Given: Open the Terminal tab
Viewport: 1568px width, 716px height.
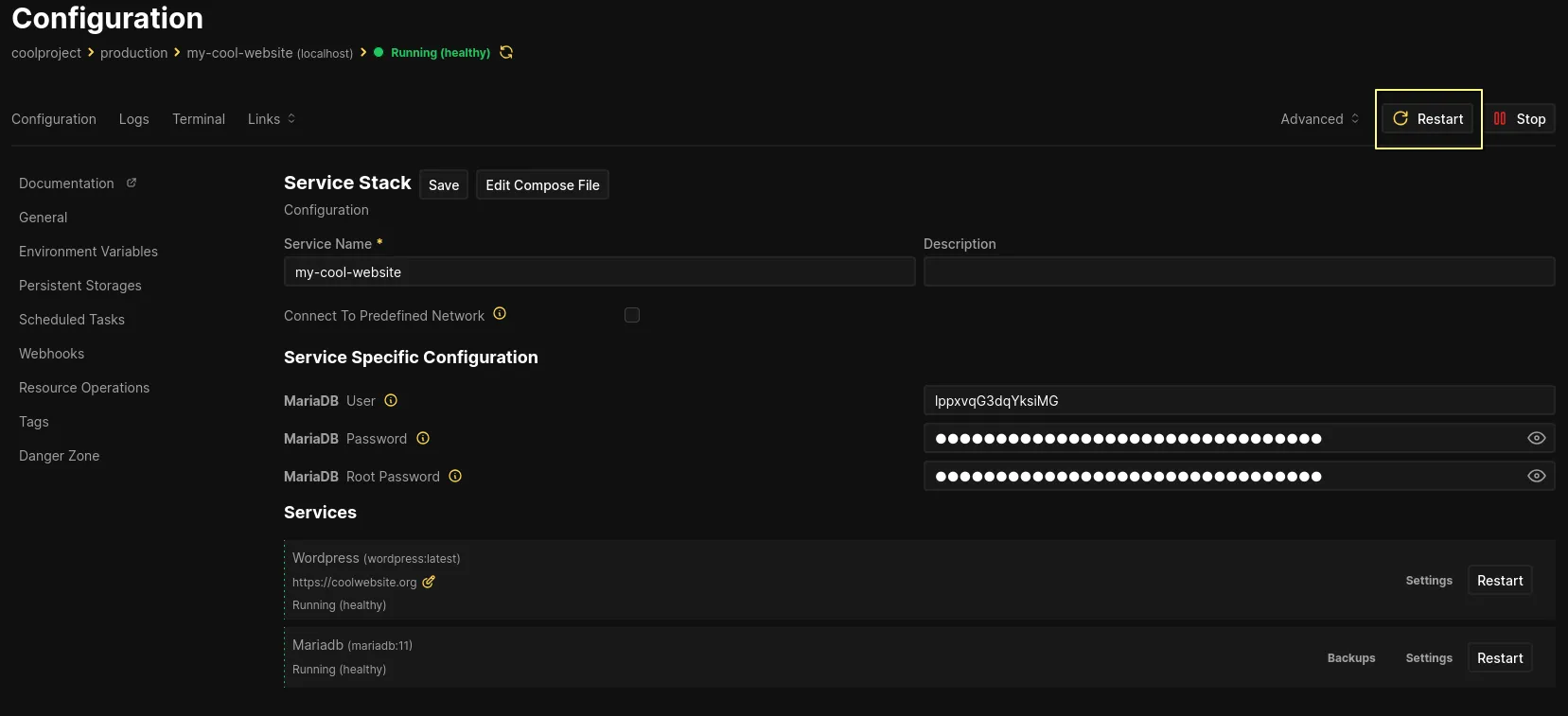Looking at the screenshot, I should (199, 118).
